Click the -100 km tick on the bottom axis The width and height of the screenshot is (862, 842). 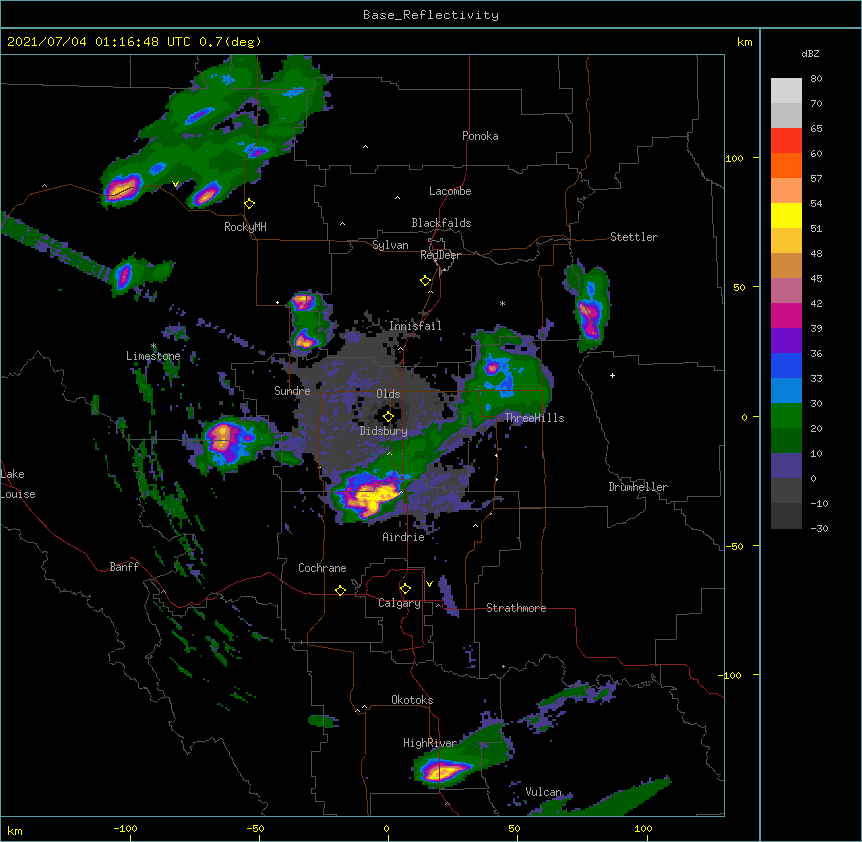tap(125, 828)
